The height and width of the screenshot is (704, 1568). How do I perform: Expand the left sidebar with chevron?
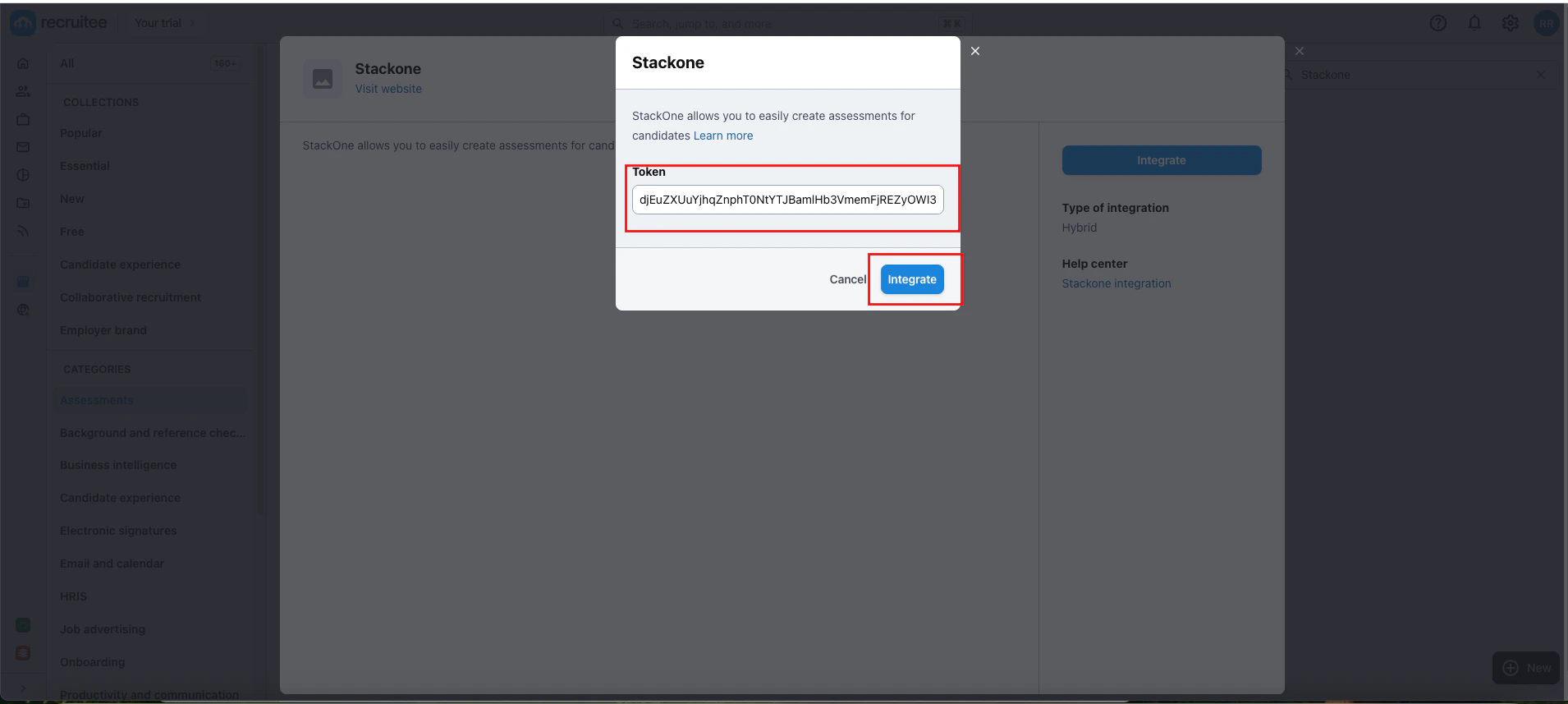point(23,688)
